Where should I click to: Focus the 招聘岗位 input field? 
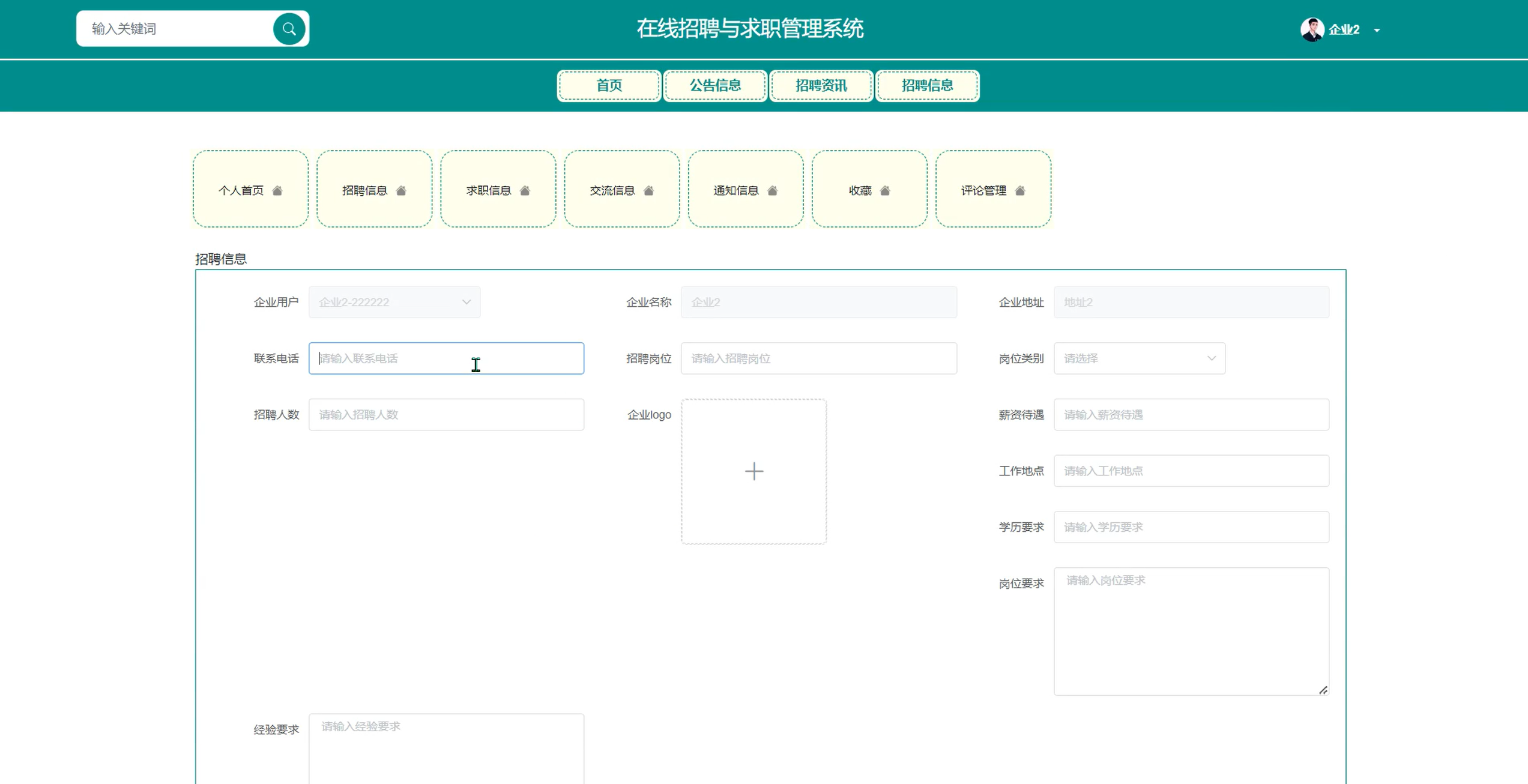(818, 358)
